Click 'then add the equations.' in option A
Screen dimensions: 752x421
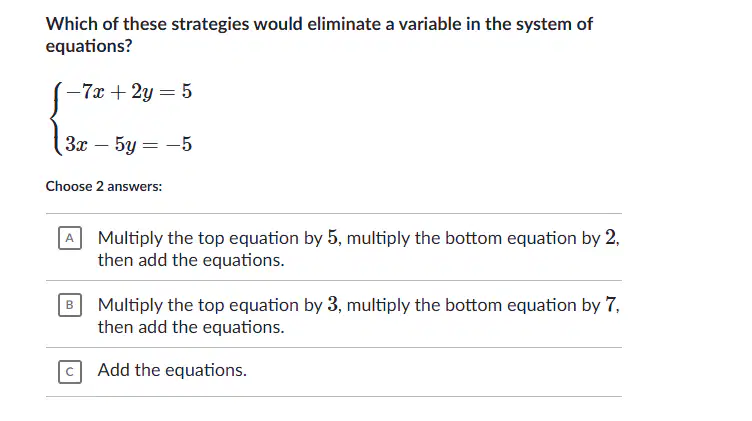[191, 260]
